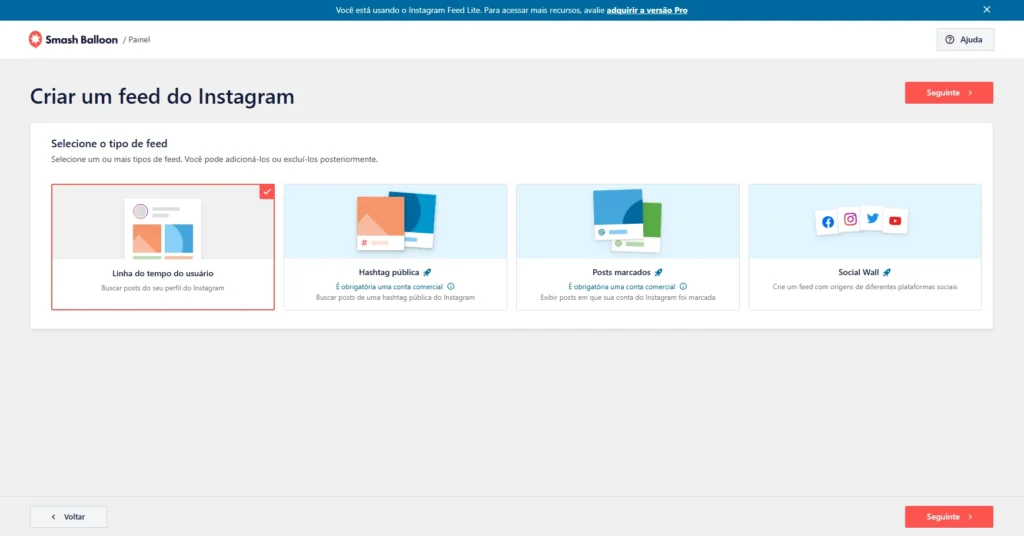
Task: Click info icon under Hashtag pública
Action: pos(451,286)
